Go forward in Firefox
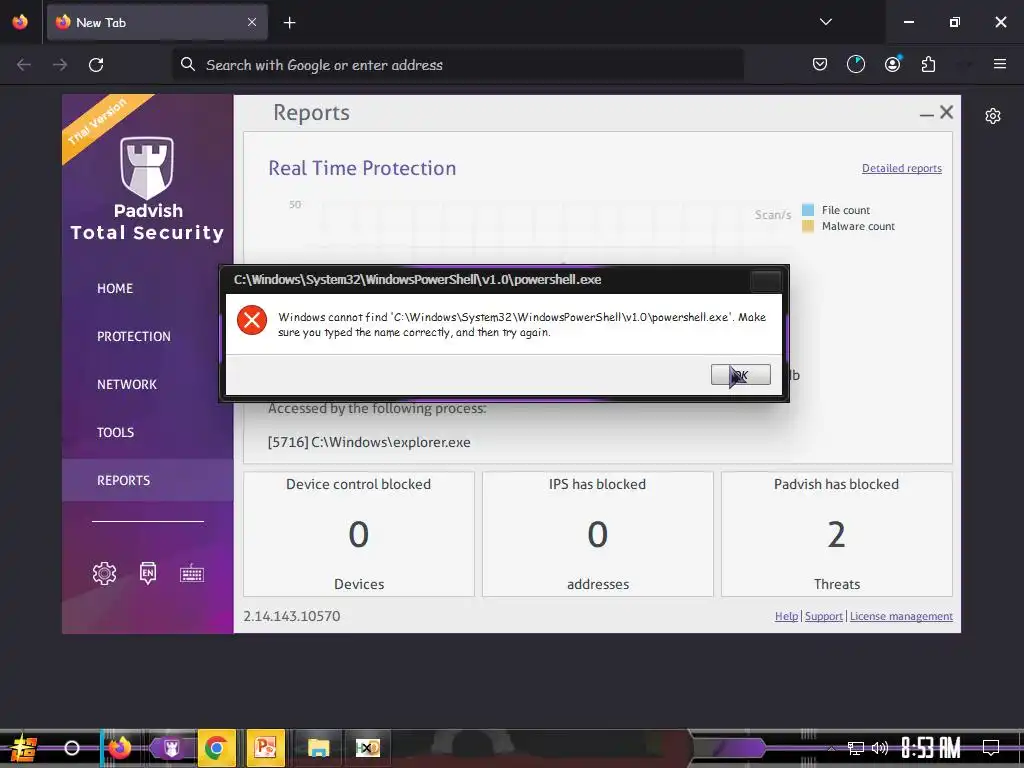Image resolution: width=1024 pixels, height=768 pixels. pos(60,65)
